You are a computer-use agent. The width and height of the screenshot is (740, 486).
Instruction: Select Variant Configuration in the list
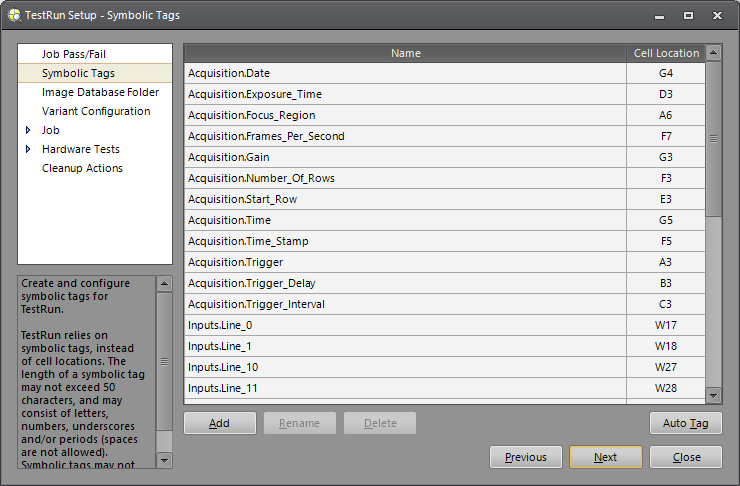96,111
